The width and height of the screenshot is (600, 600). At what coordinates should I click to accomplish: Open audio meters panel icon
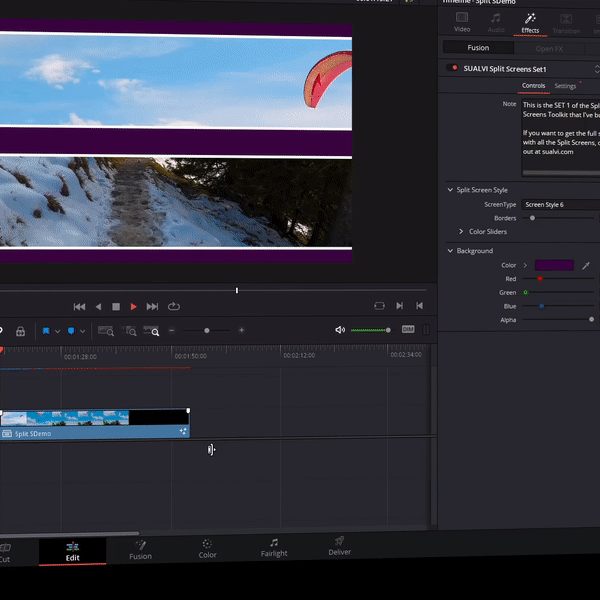pos(426,329)
